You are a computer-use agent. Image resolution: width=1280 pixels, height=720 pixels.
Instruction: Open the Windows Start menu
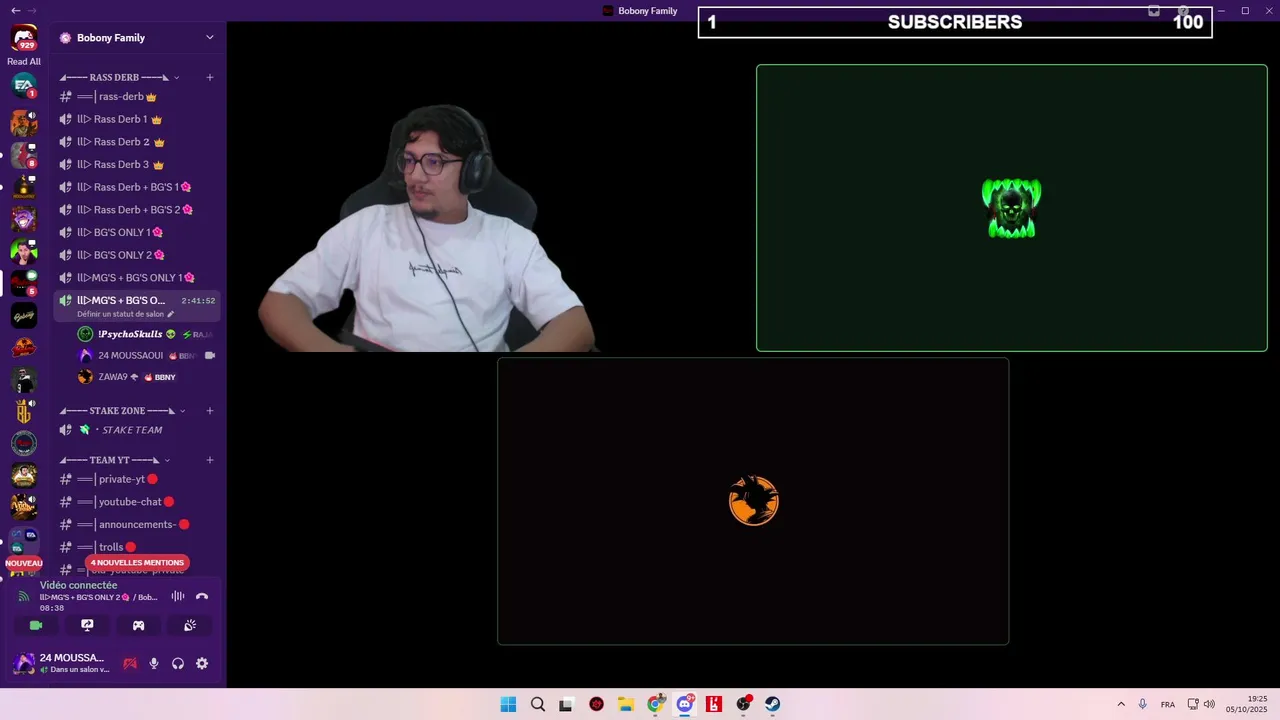pyautogui.click(x=508, y=704)
